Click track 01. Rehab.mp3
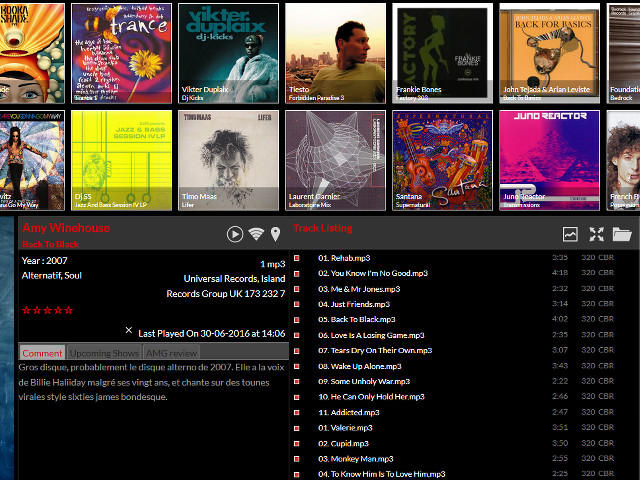This screenshot has width=640, height=480. (x=344, y=258)
